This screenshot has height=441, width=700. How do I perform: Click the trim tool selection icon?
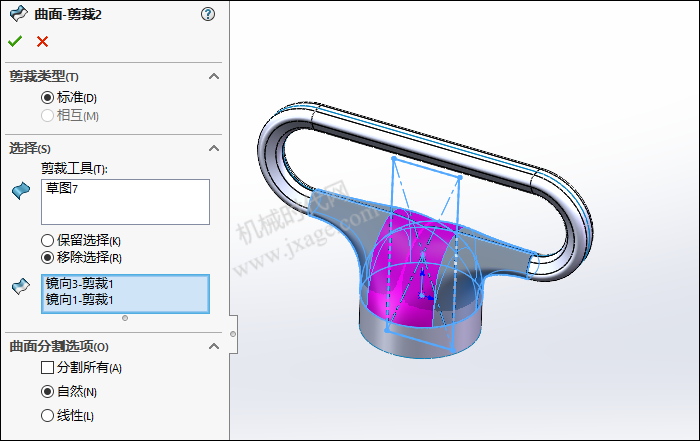(21, 191)
